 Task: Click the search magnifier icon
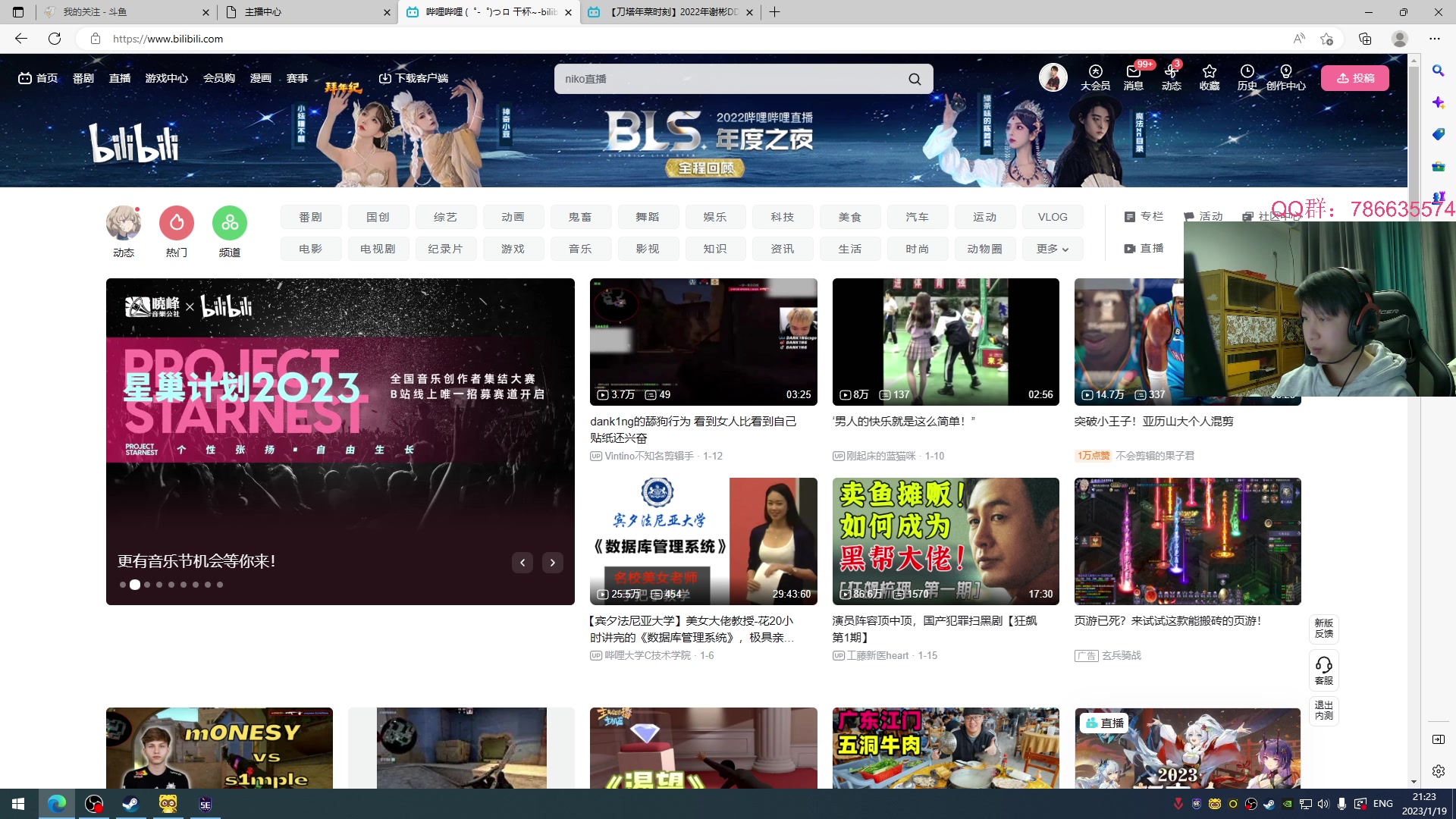[x=915, y=79]
